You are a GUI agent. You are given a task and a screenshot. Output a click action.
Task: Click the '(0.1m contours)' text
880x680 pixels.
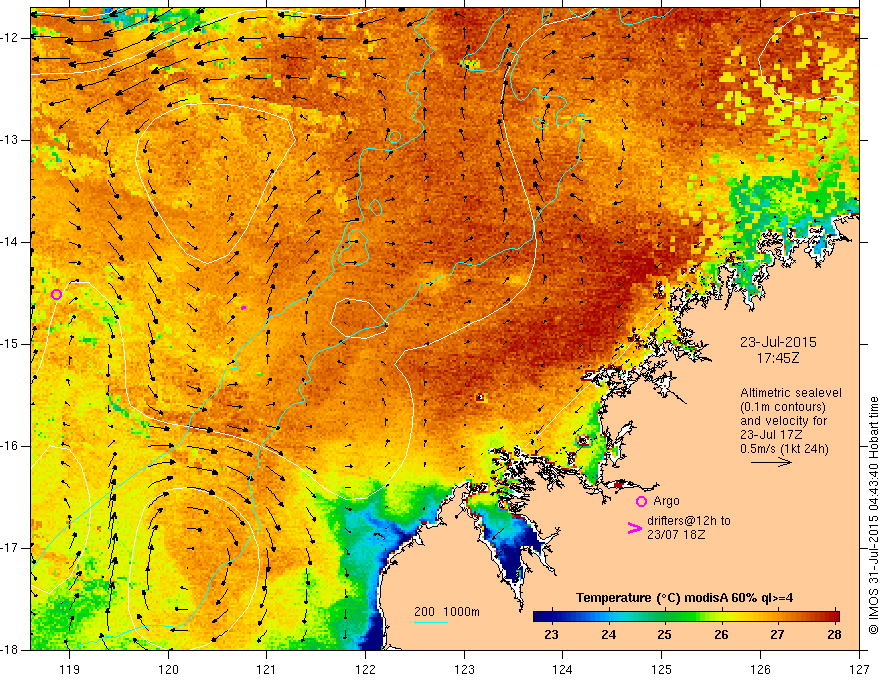point(783,407)
